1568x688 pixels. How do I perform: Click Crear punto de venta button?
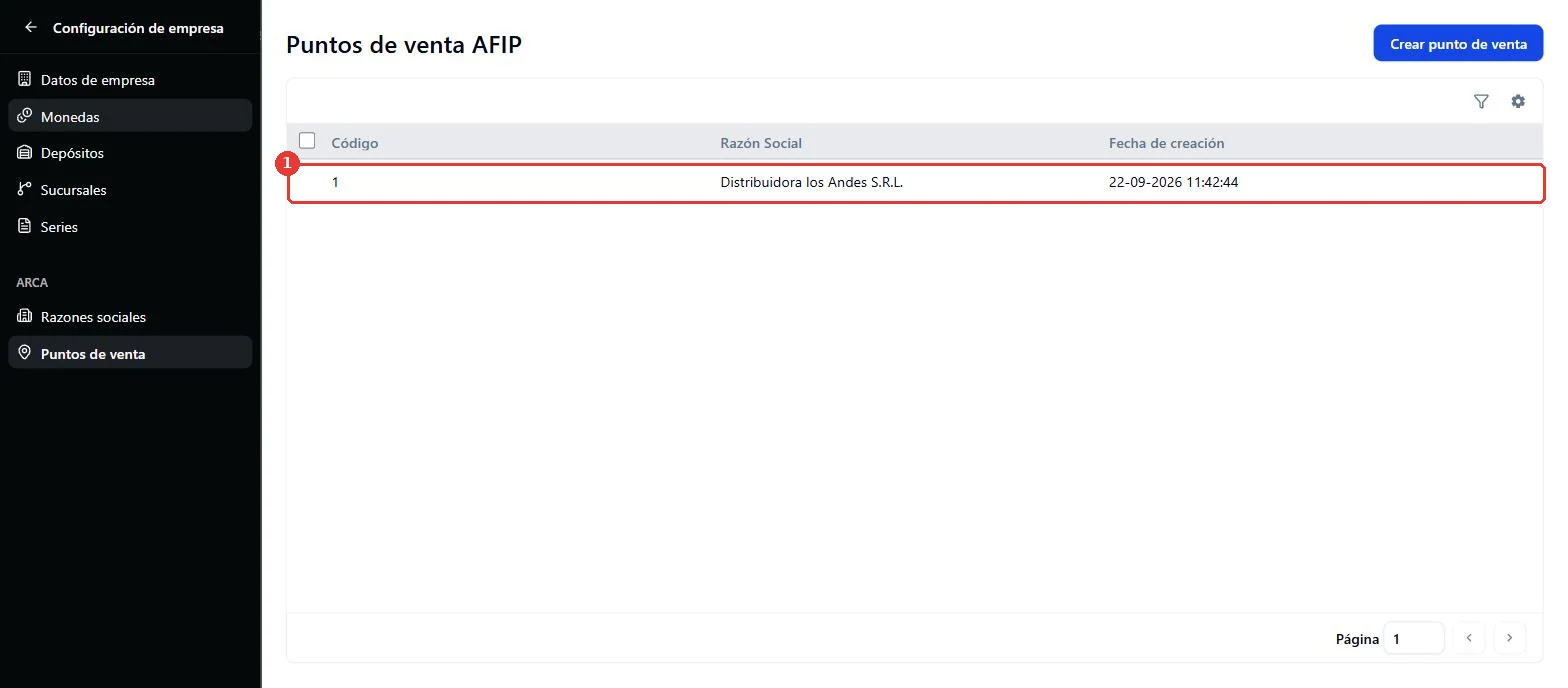[1458, 44]
